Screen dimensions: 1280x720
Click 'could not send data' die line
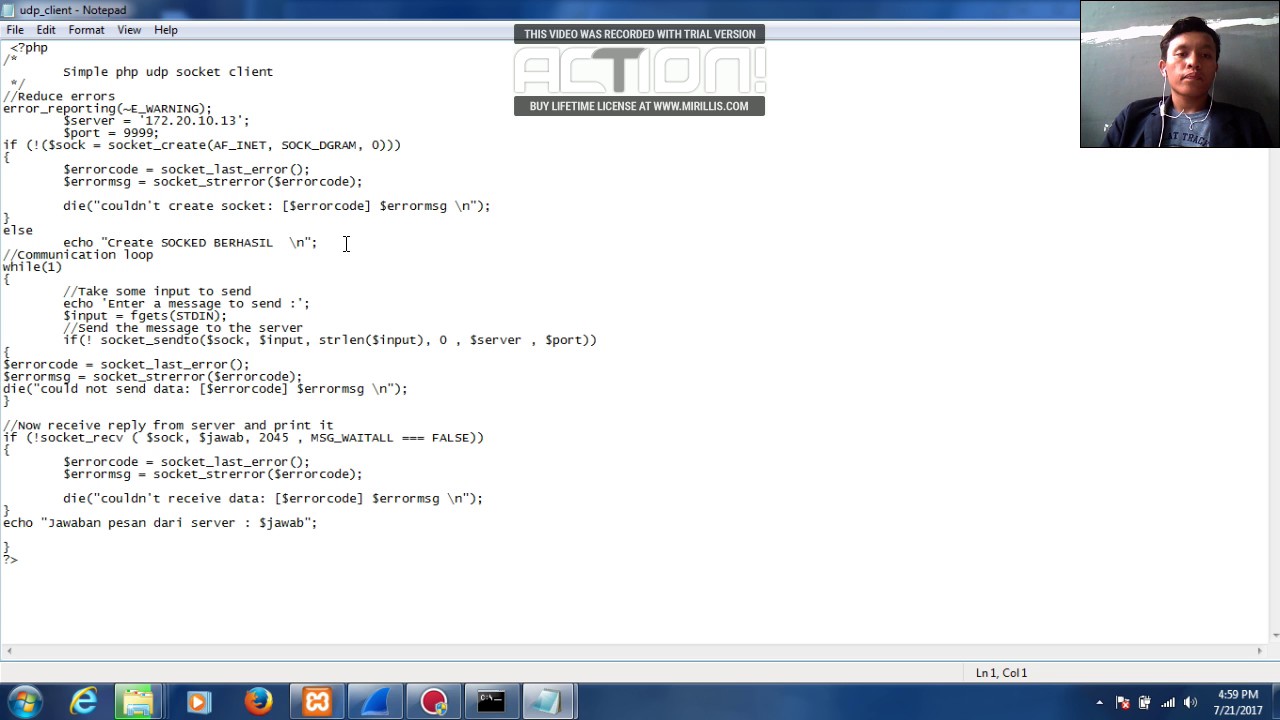pos(205,389)
